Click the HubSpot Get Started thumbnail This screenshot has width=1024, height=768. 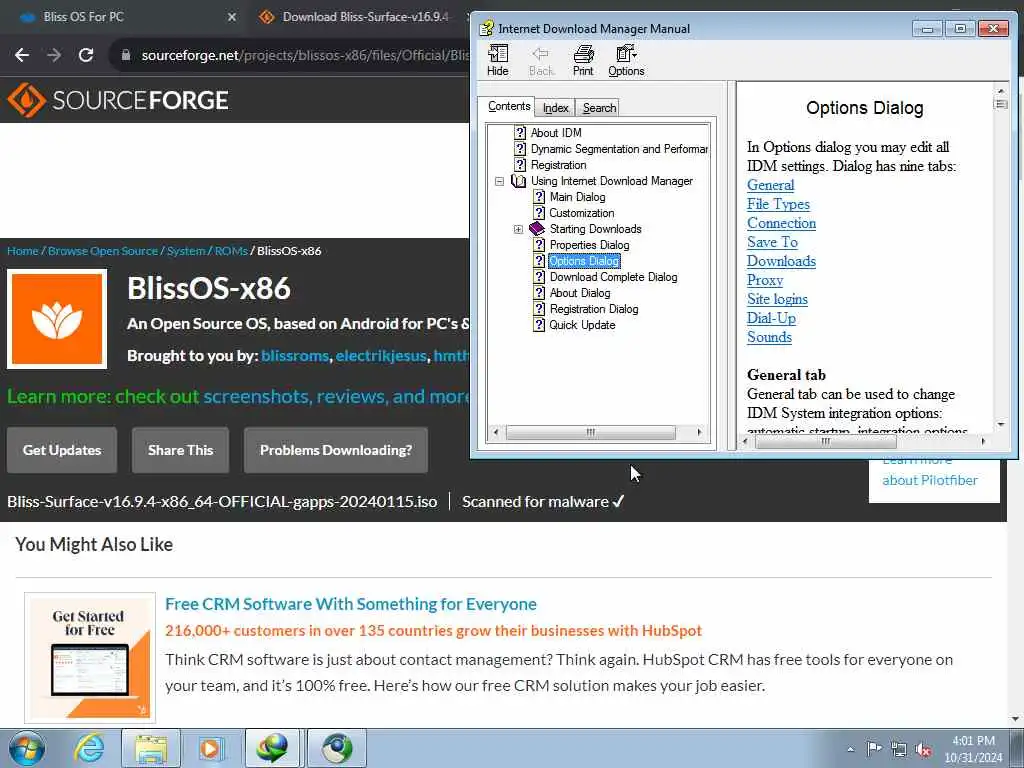[x=90, y=658]
